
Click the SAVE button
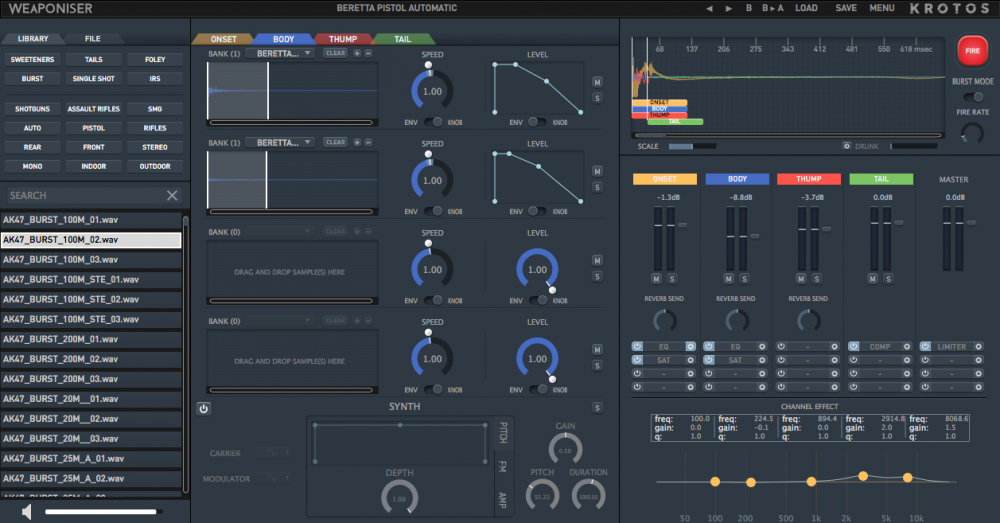coord(846,8)
